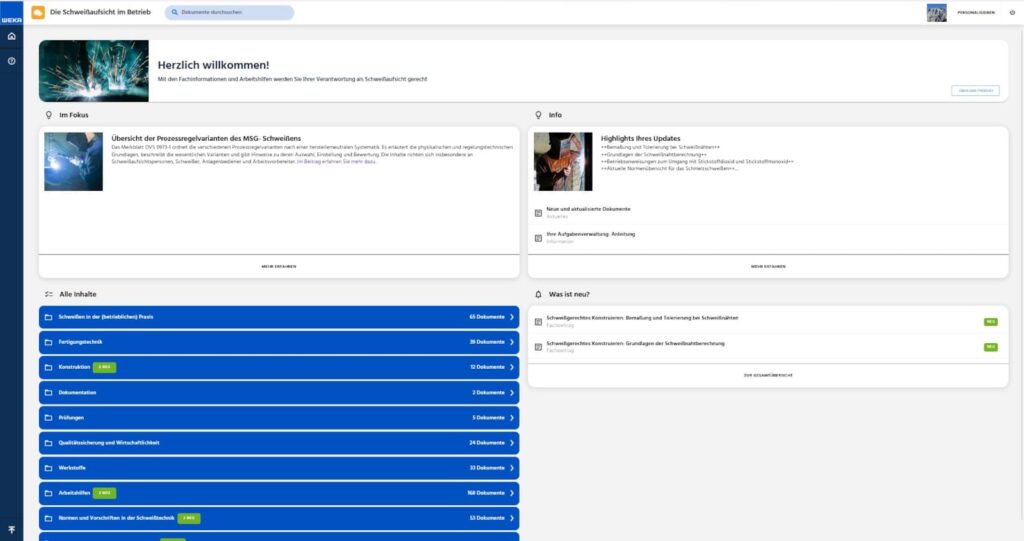Open the user profile avatar image
This screenshot has height=541, width=1024.
pos(936,12)
